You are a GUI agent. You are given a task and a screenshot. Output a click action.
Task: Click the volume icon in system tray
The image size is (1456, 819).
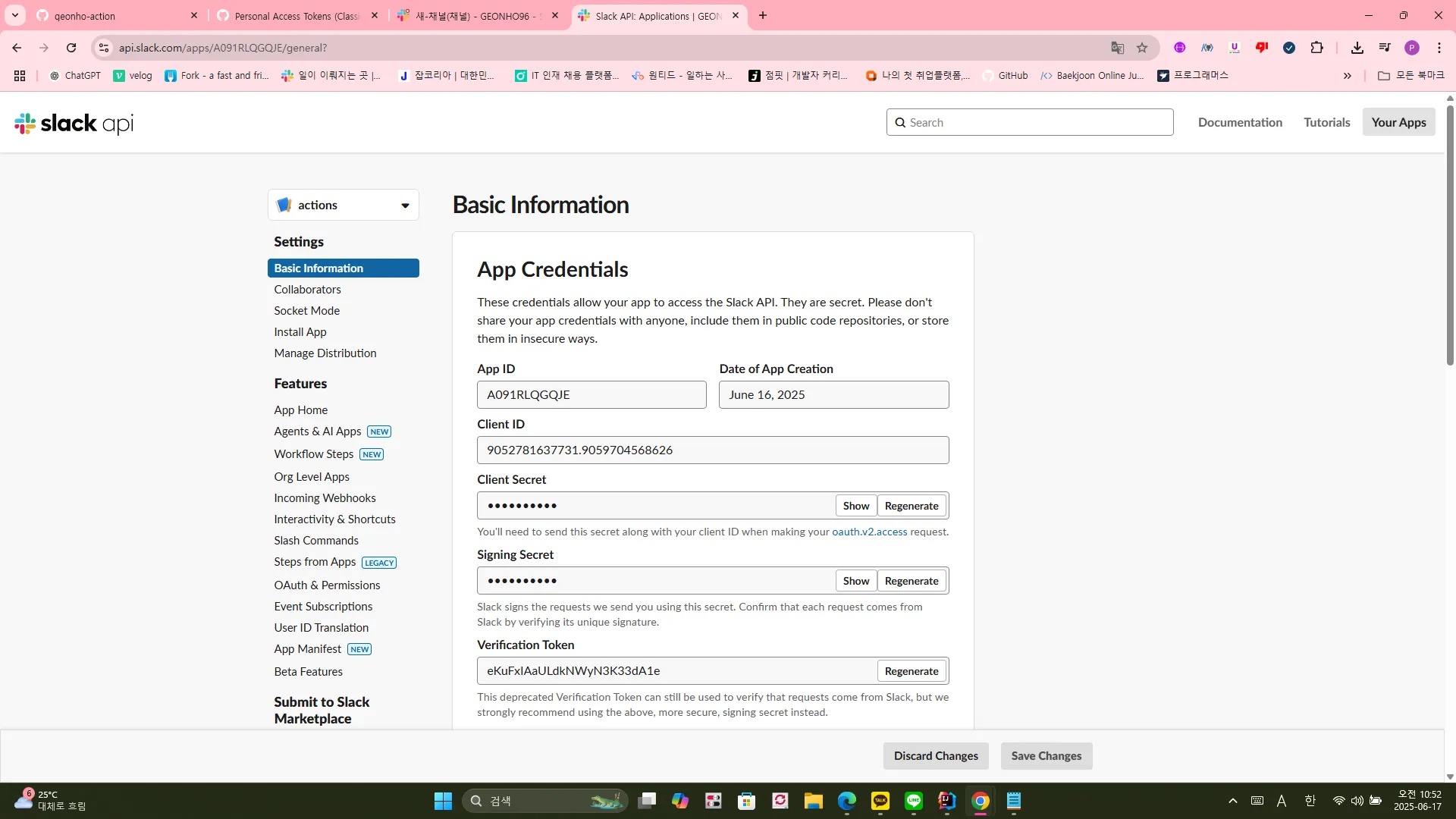pos(1357,801)
